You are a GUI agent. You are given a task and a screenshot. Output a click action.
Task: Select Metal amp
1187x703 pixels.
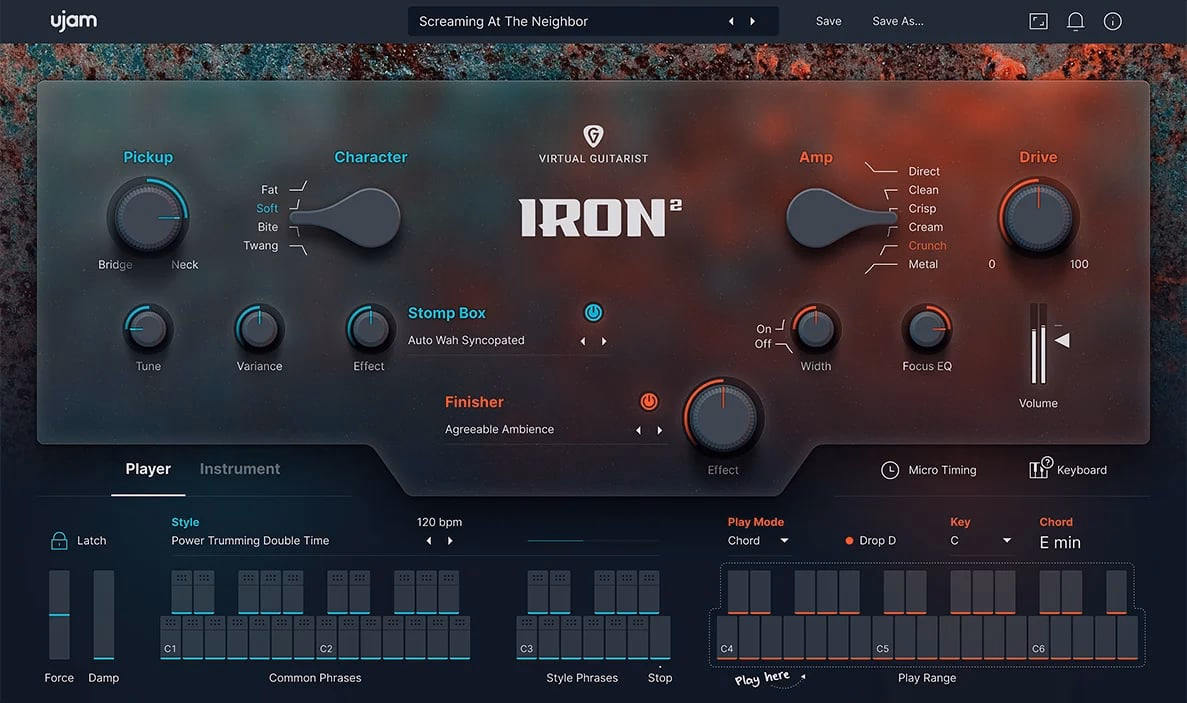pyautogui.click(x=923, y=264)
